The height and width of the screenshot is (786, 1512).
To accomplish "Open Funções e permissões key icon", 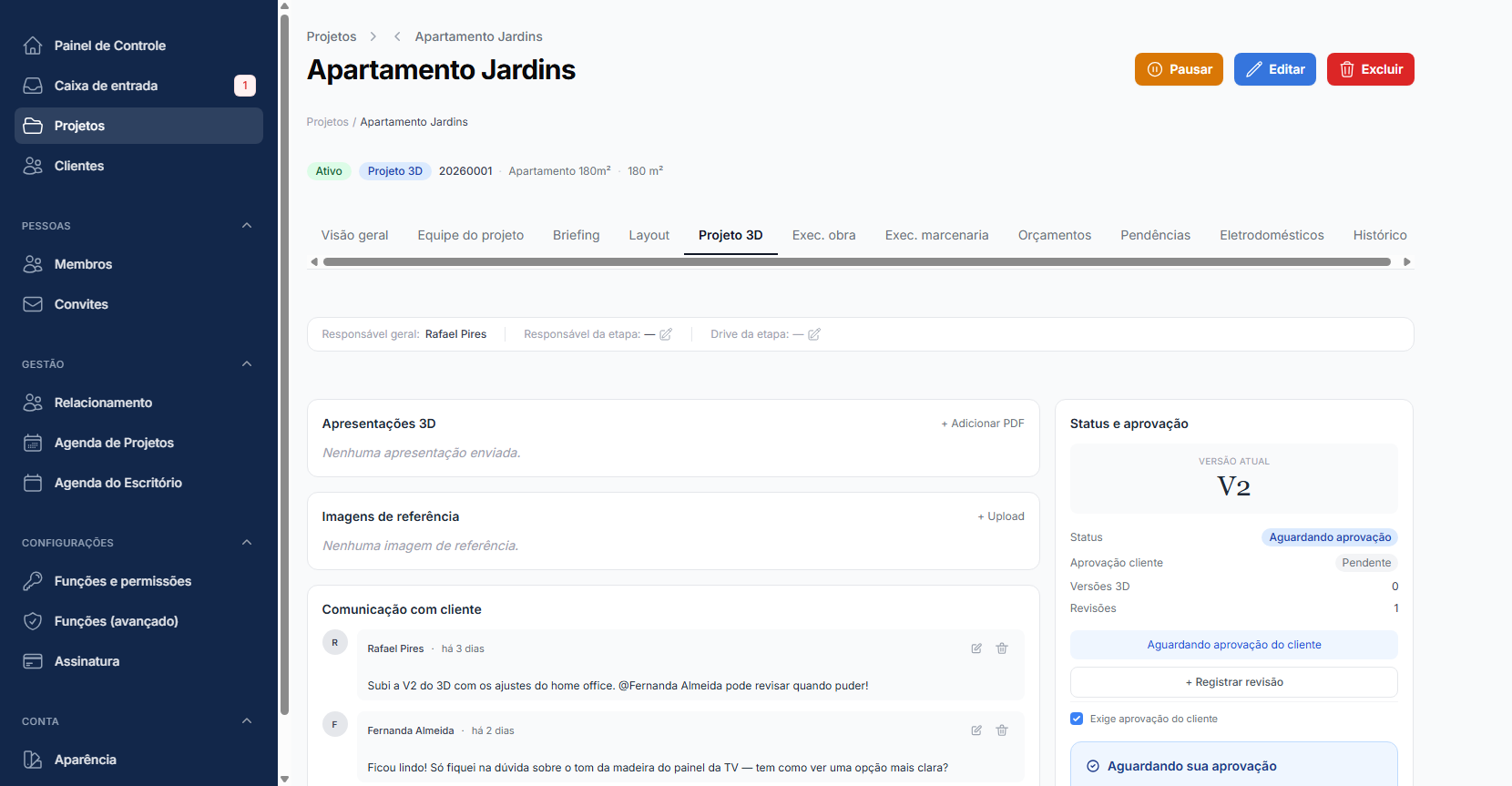I will (33, 581).
